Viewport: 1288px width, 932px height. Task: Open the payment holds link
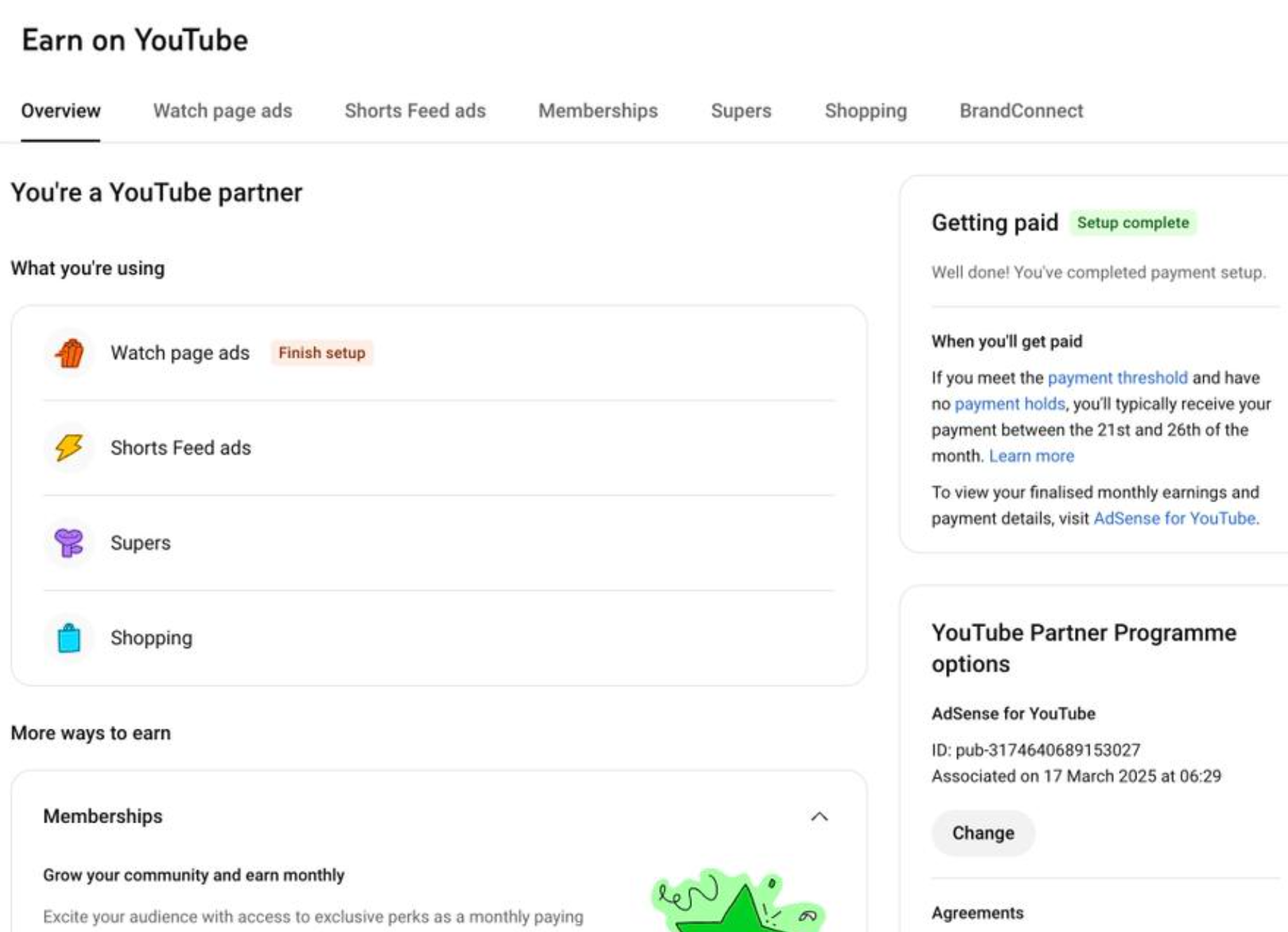1010,404
